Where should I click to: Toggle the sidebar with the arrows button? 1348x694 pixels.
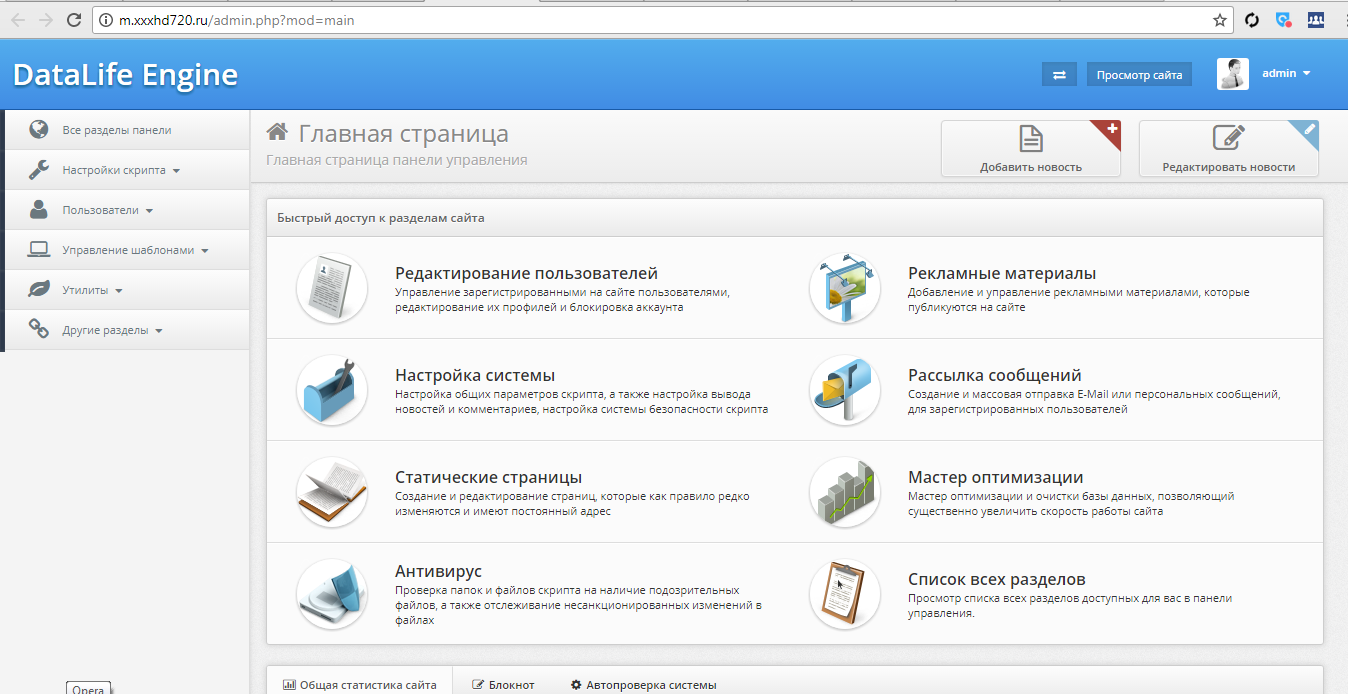(1059, 75)
